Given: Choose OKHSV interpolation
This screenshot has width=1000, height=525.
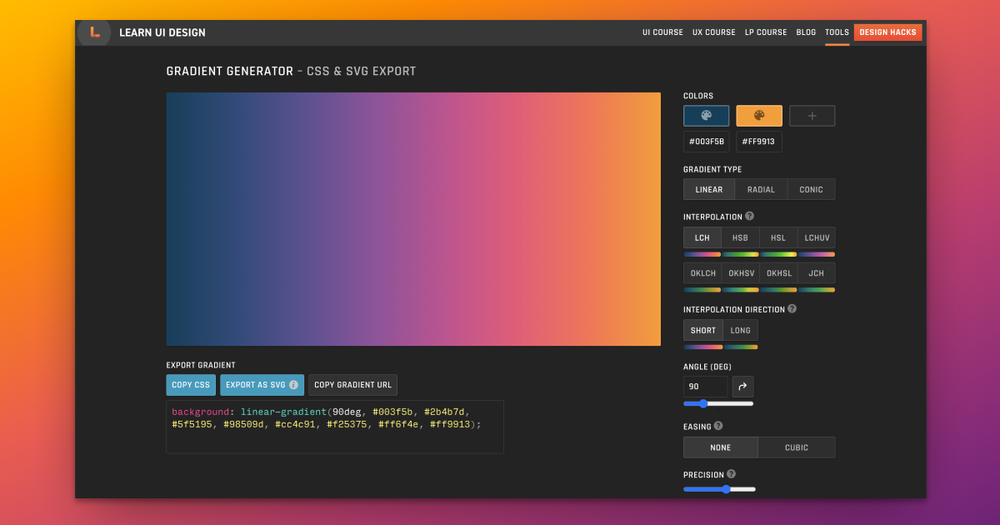Looking at the screenshot, I should (x=741, y=273).
